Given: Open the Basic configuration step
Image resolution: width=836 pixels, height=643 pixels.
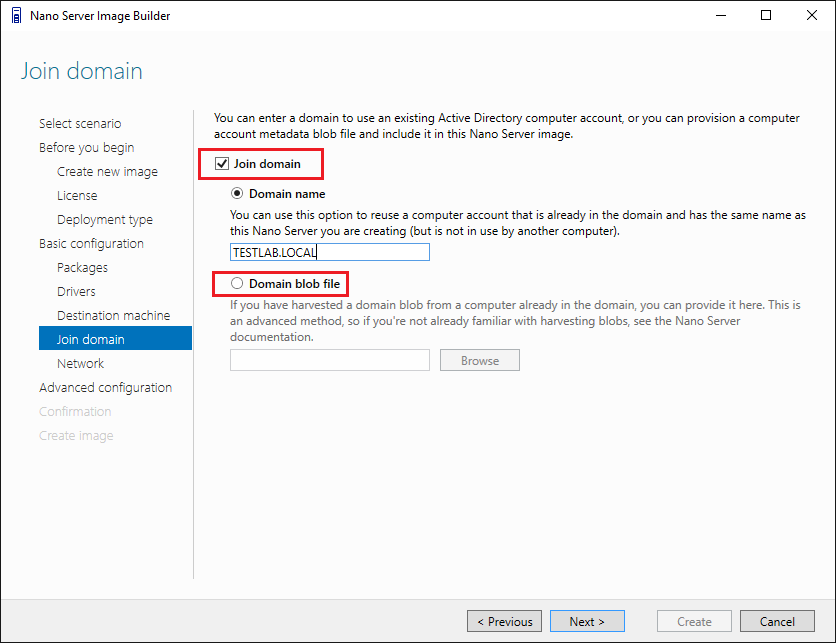Looking at the screenshot, I should pyautogui.click(x=91, y=243).
